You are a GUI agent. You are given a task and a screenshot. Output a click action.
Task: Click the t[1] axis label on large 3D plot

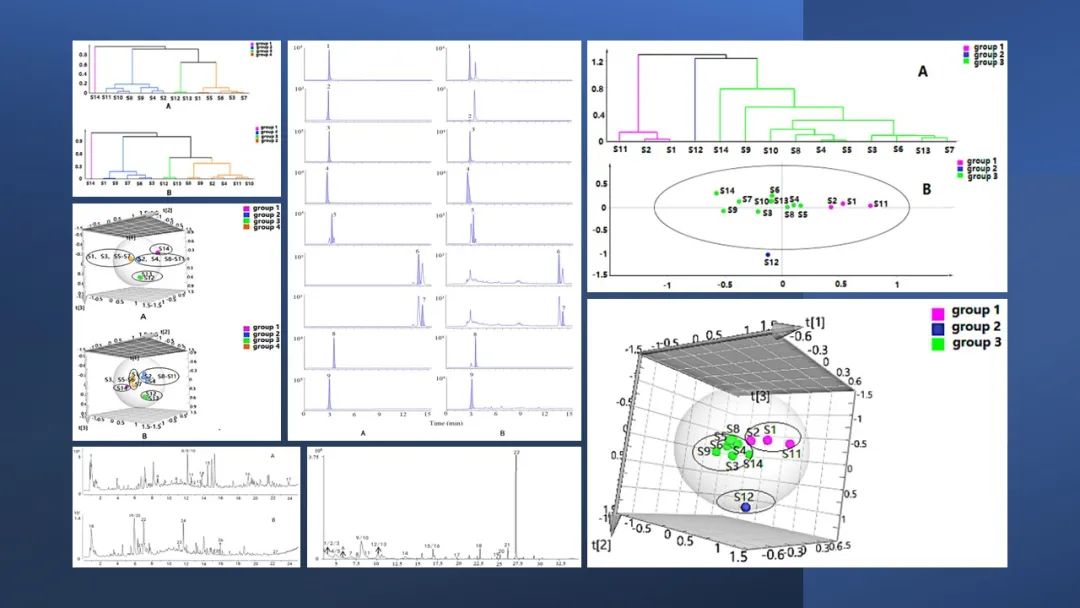[x=815, y=325]
